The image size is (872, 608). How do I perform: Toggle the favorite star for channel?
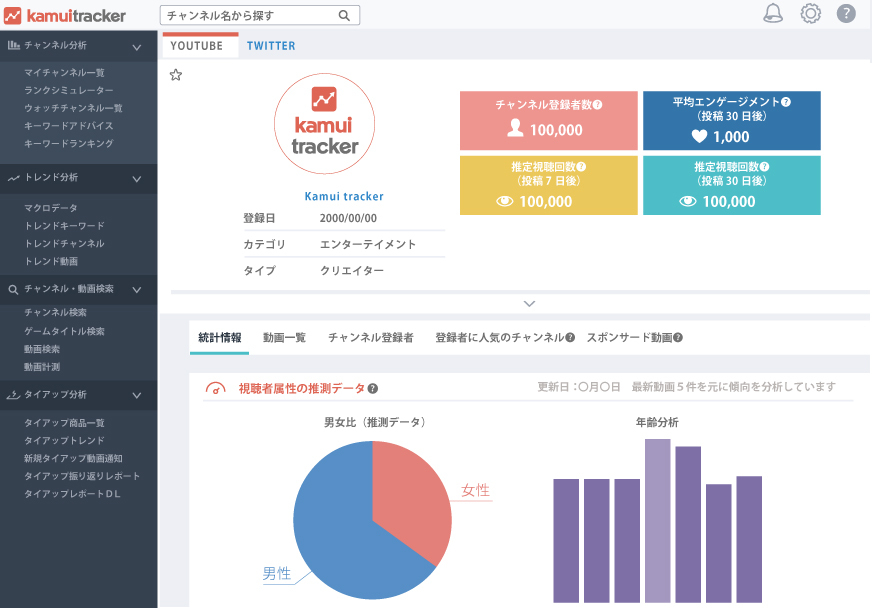(x=176, y=75)
